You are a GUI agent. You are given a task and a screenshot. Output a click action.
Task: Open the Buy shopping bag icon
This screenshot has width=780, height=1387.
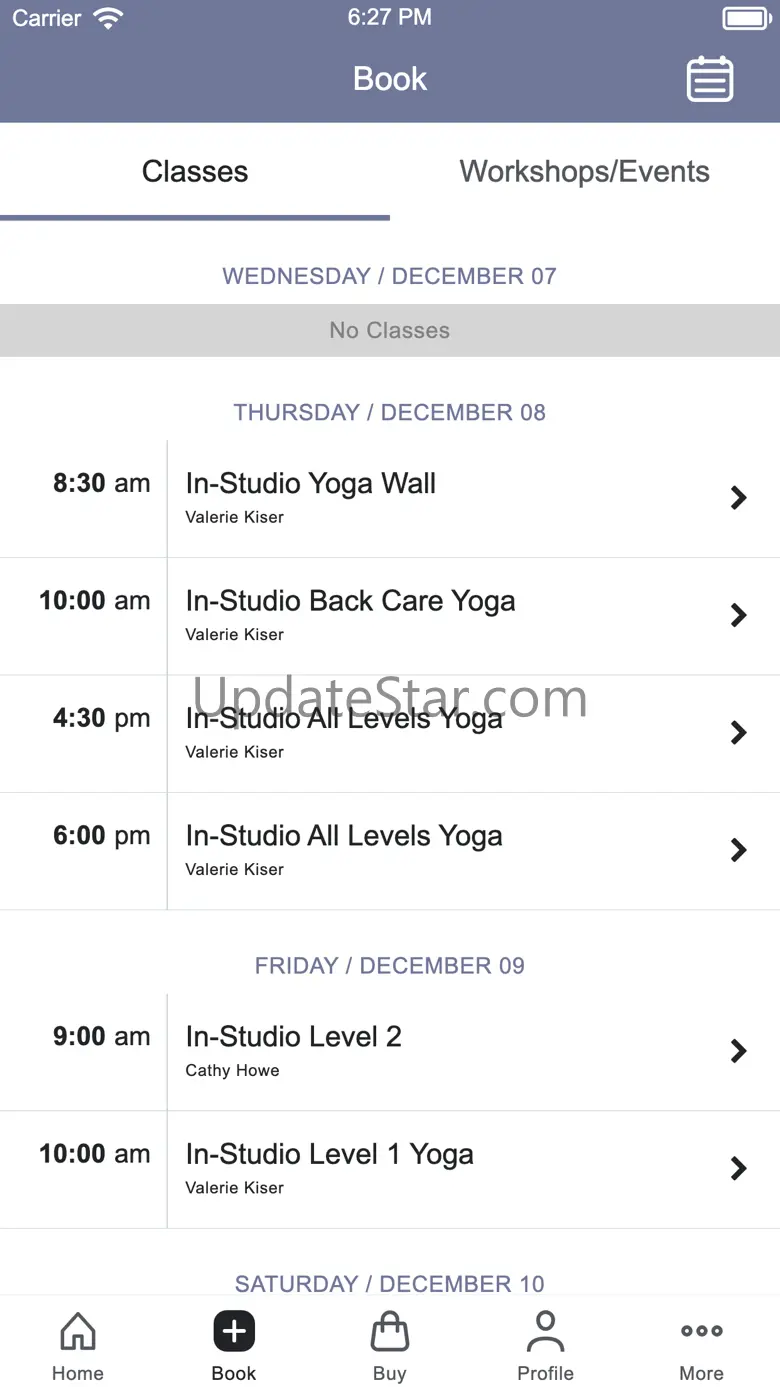(x=390, y=1332)
